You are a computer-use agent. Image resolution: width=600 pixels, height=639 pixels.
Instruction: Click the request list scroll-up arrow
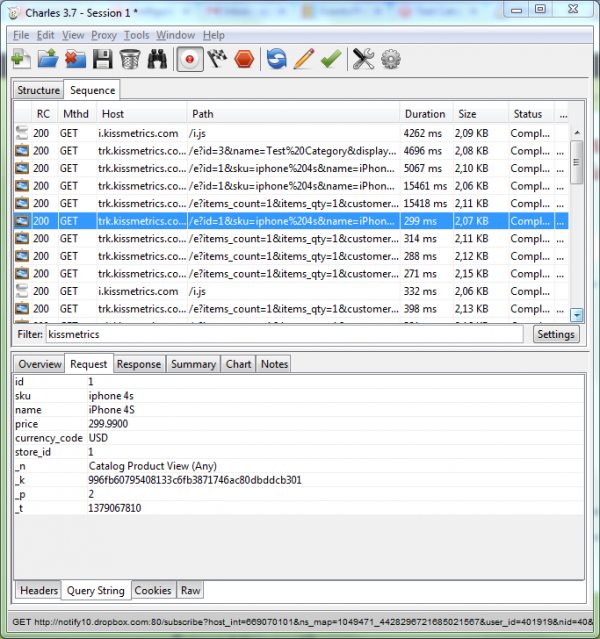576,132
